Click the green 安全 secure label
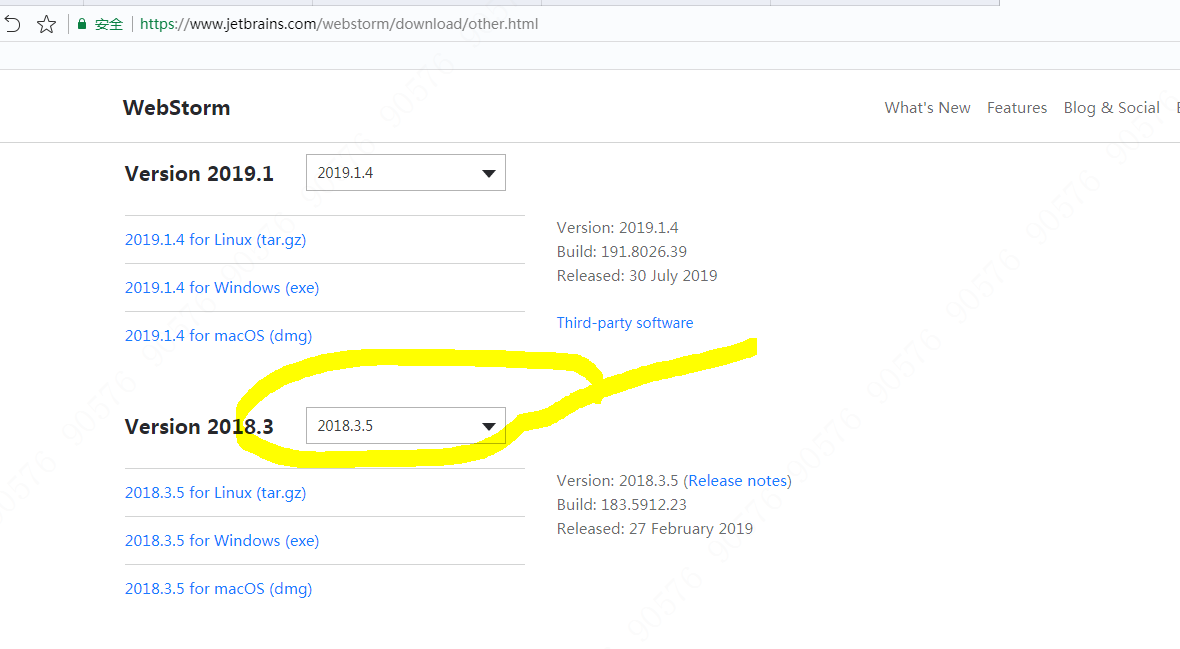1180x649 pixels. click(108, 24)
